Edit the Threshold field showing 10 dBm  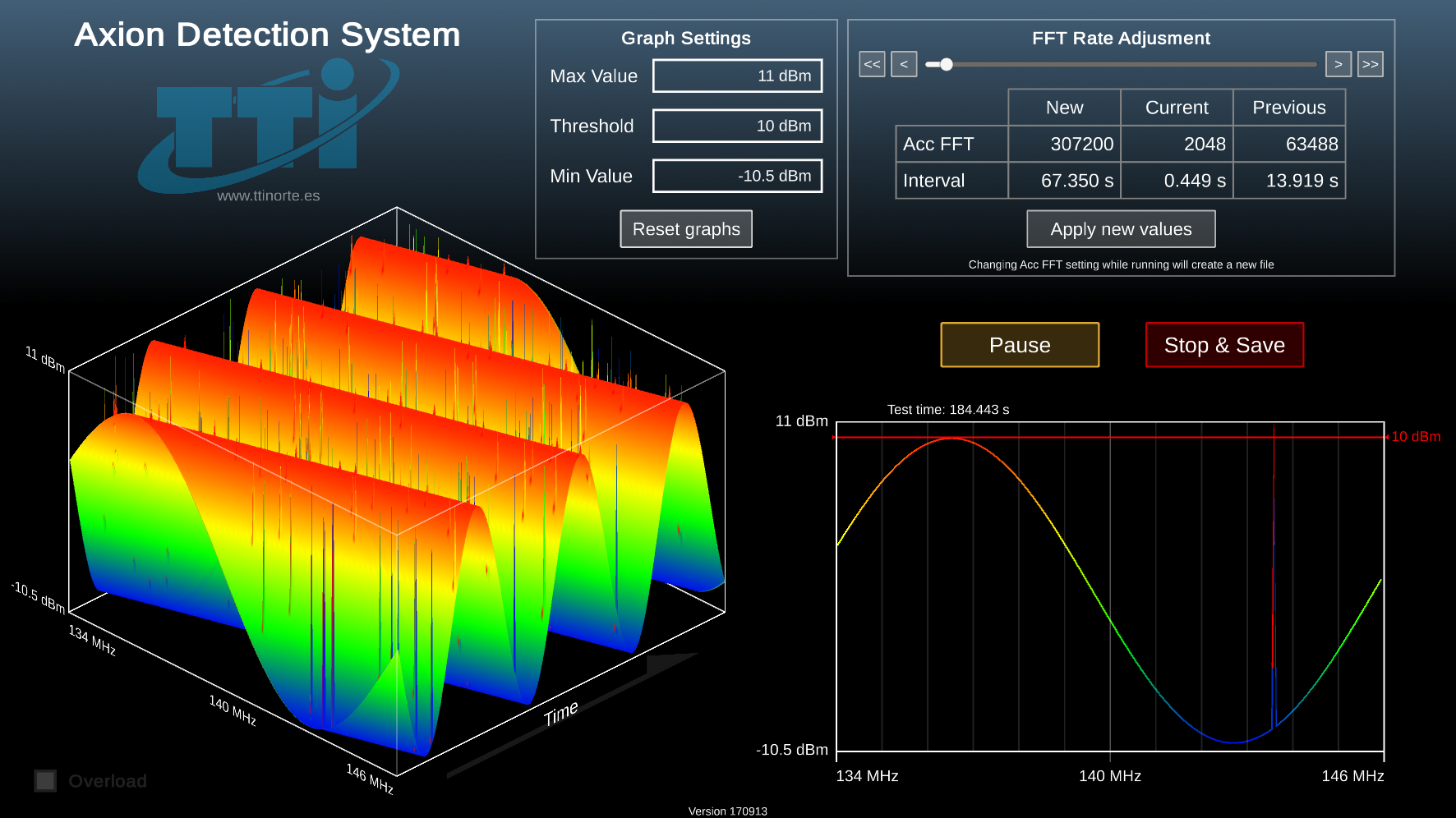click(x=738, y=126)
